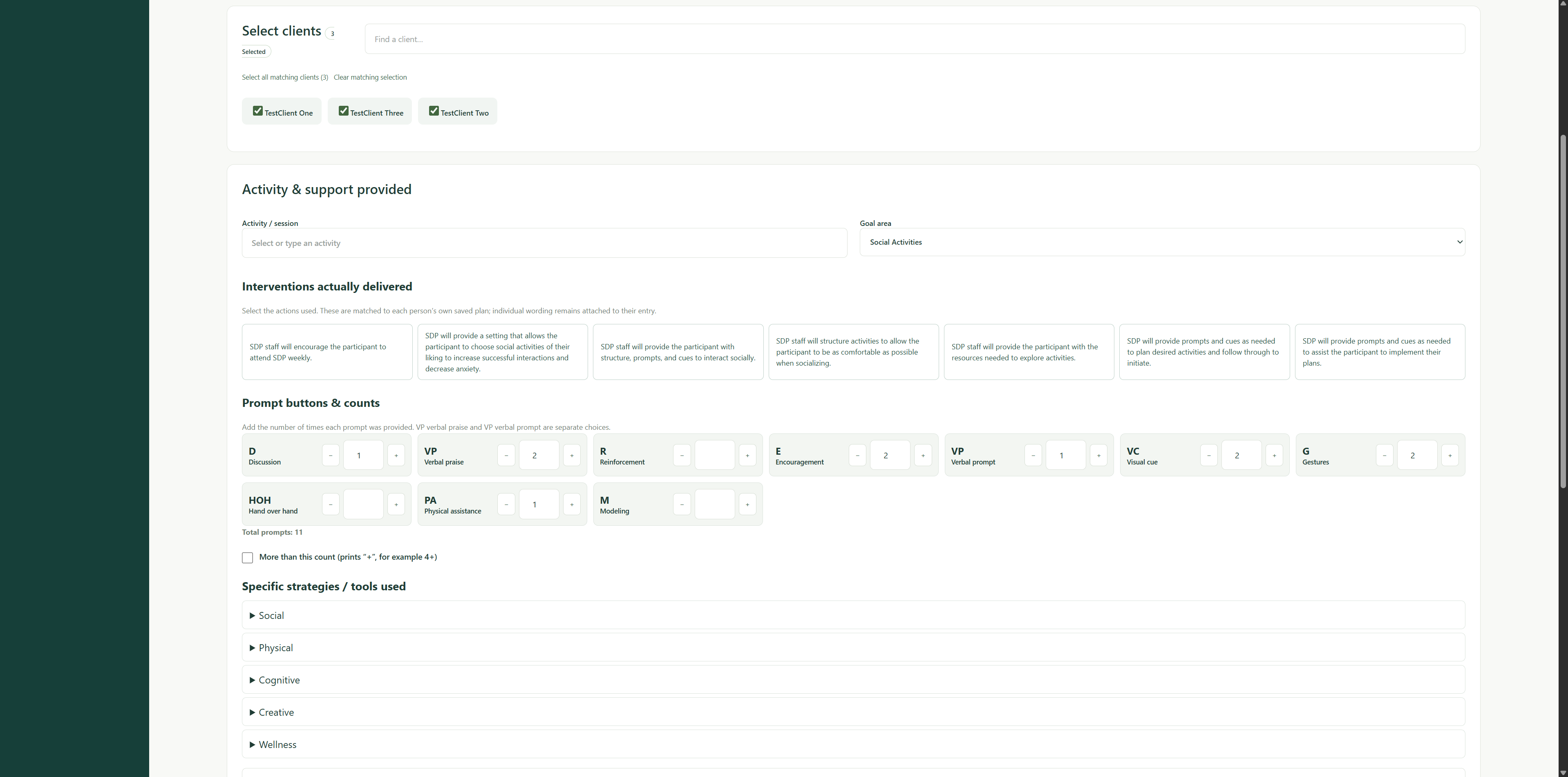Select 'plan desired activities and follow through' intervention
Screen dimensions: 1568x777
point(1204,352)
